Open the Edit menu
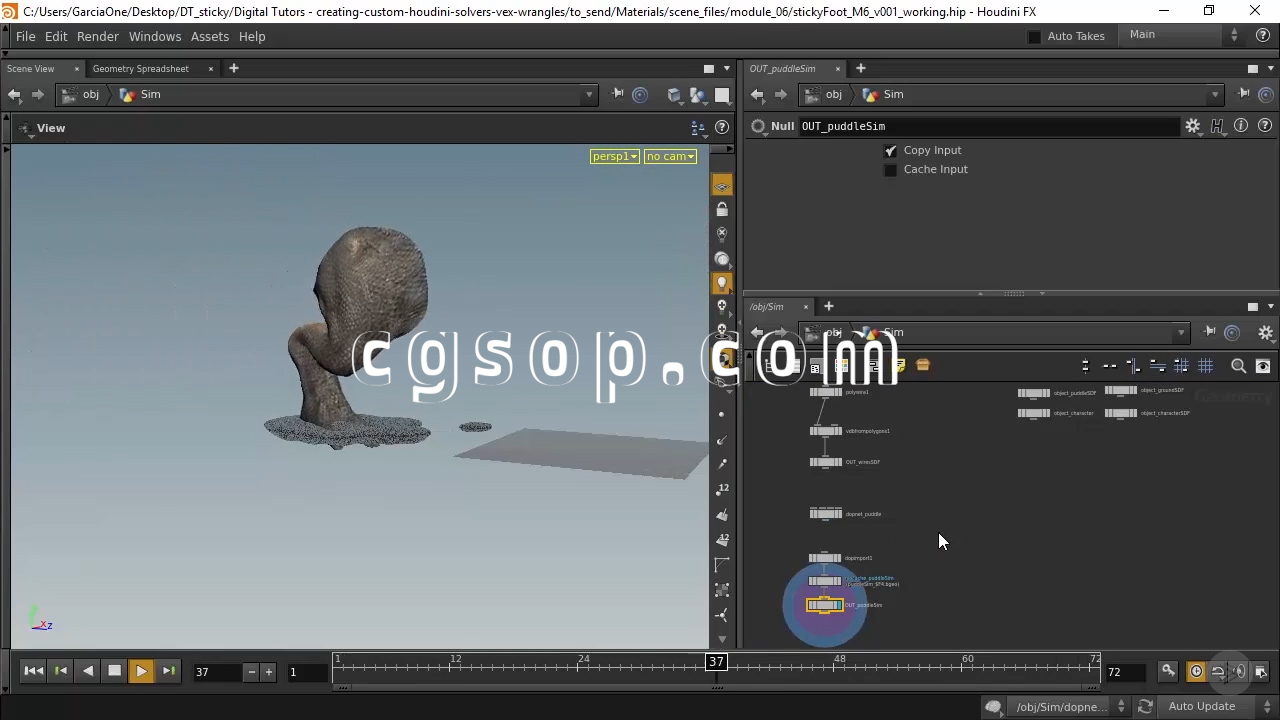 [56, 36]
